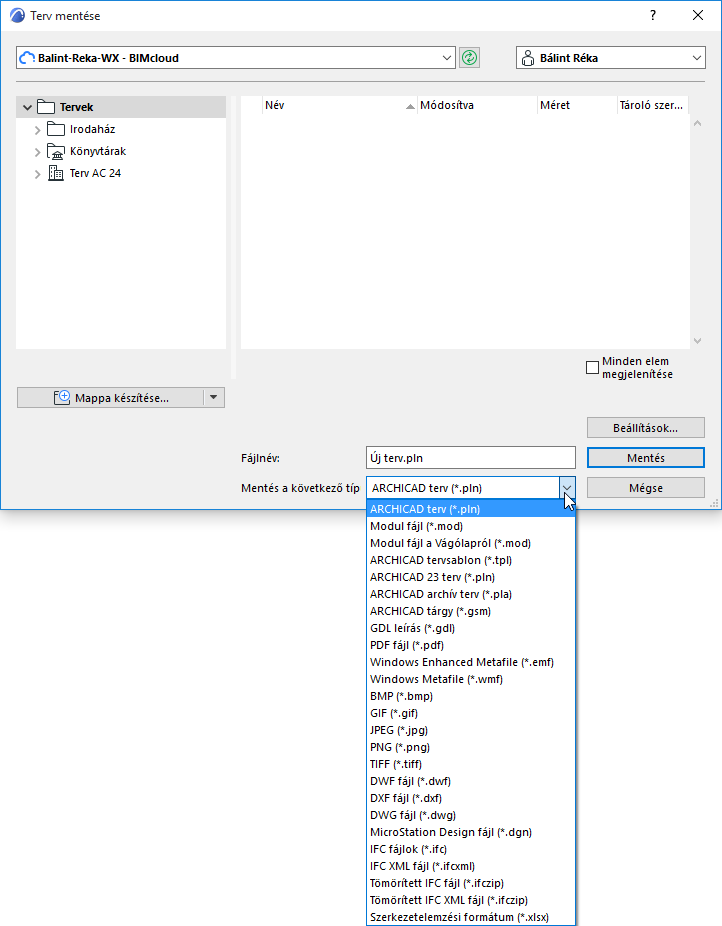Select Modul fájl (*.mod) option
722x926 pixels.
click(x=471, y=526)
